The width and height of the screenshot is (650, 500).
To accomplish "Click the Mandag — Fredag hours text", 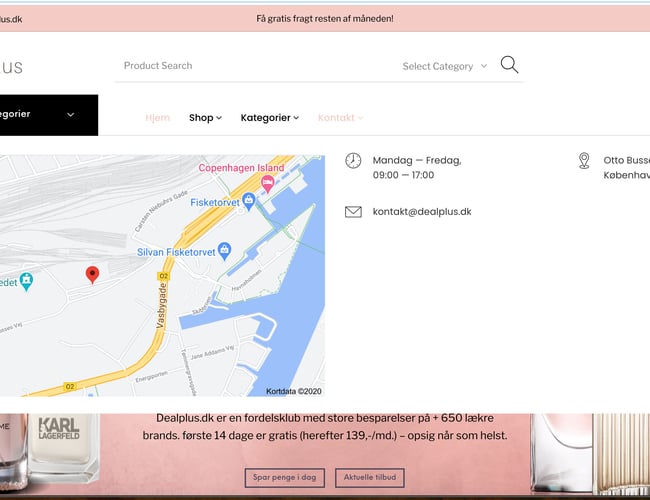I will [x=417, y=160].
